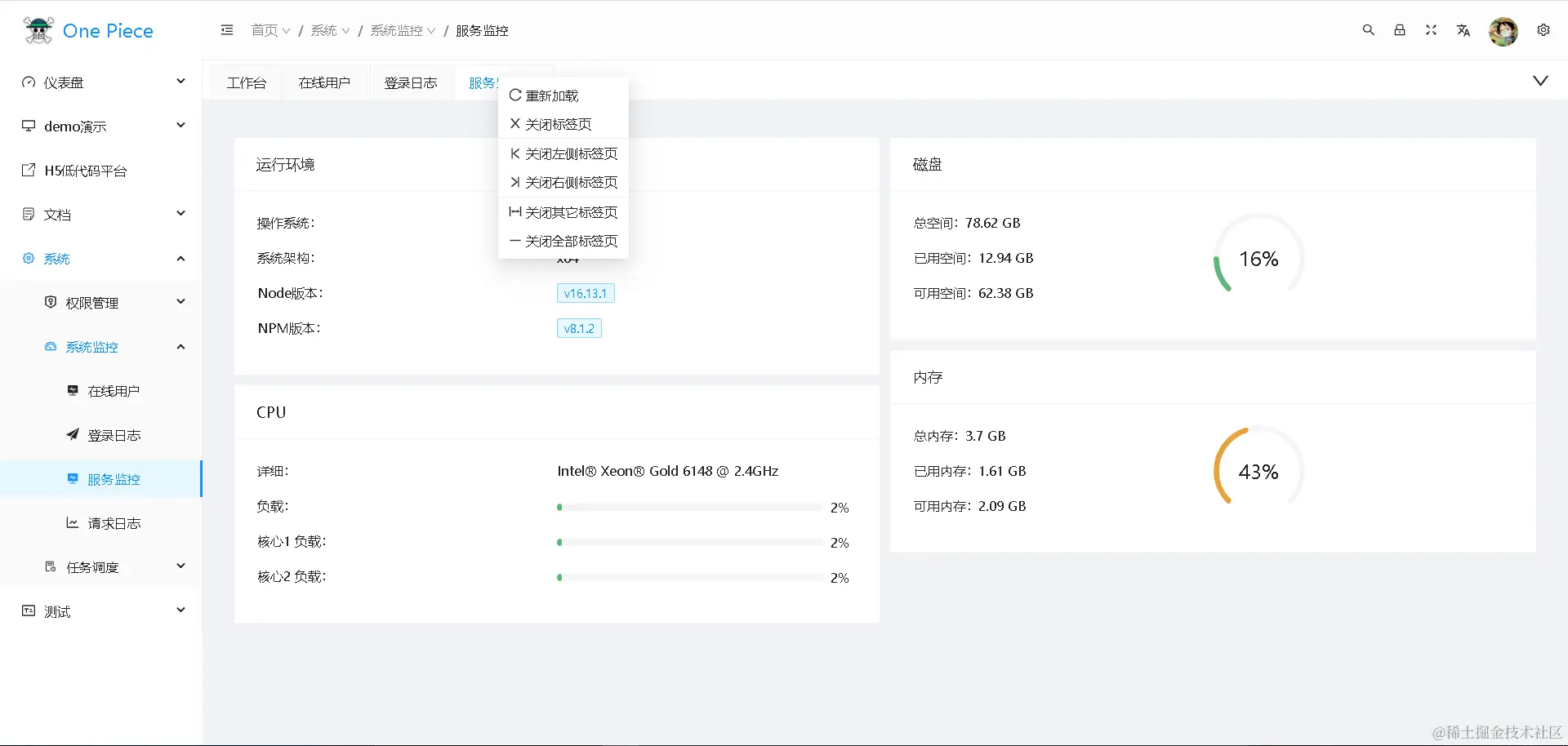Click the monitor icon beside demo演示
The width and height of the screenshot is (1568, 746).
(29, 126)
